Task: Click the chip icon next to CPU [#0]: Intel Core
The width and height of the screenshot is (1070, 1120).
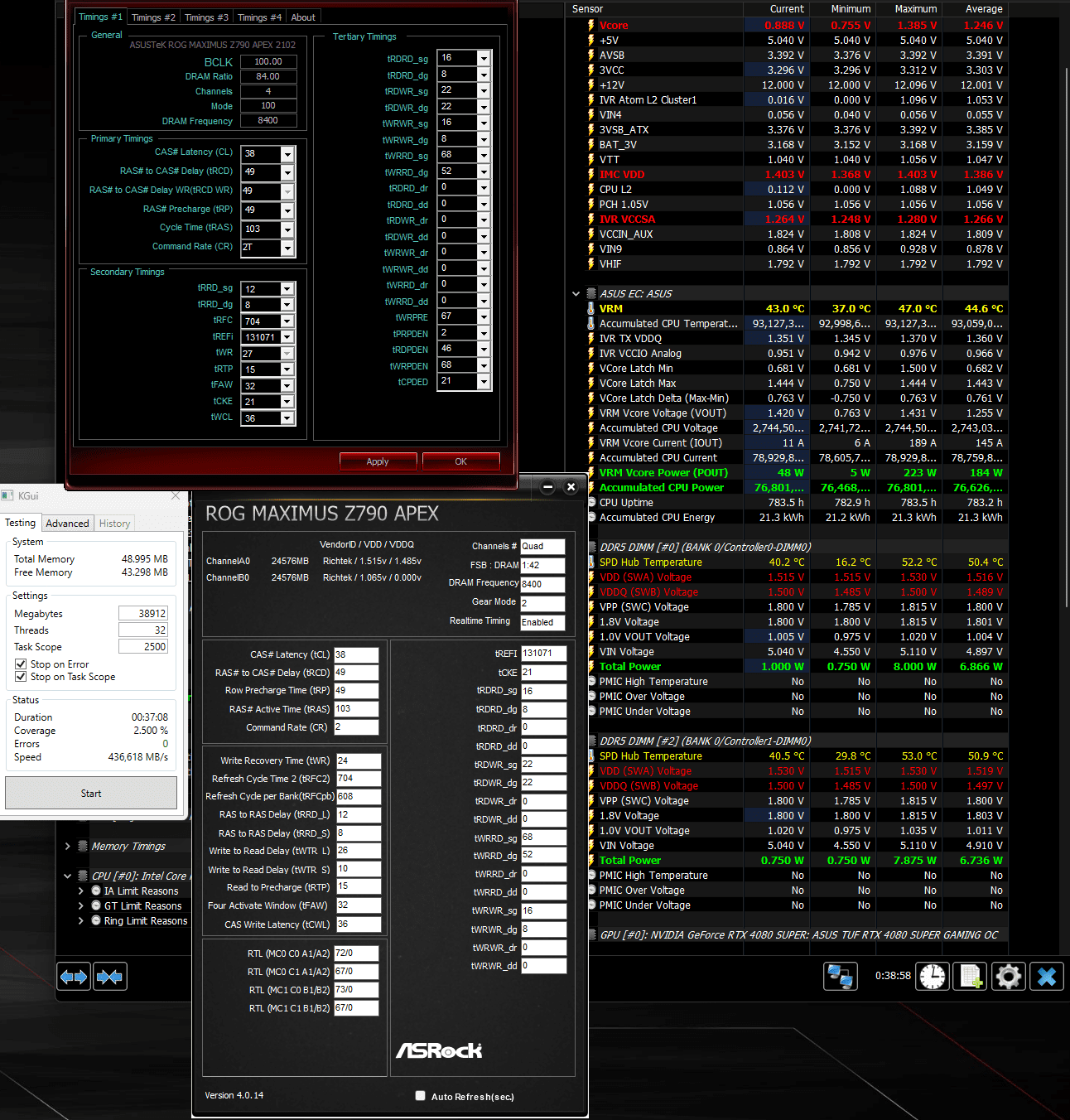Action: [83, 876]
